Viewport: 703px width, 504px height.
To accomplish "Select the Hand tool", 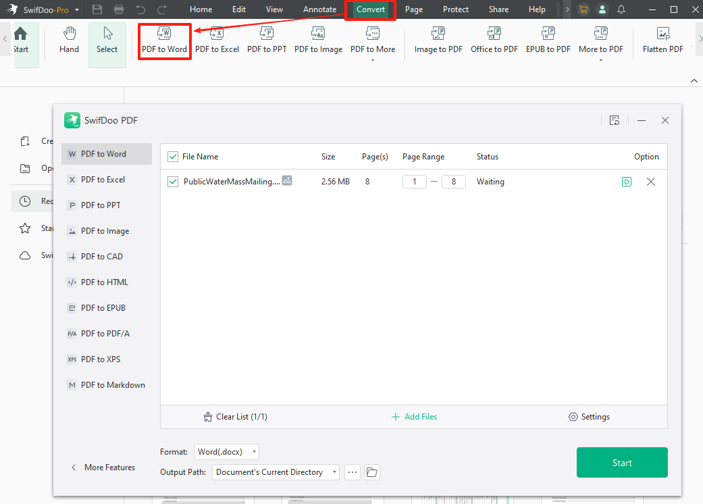I will point(69,40).
